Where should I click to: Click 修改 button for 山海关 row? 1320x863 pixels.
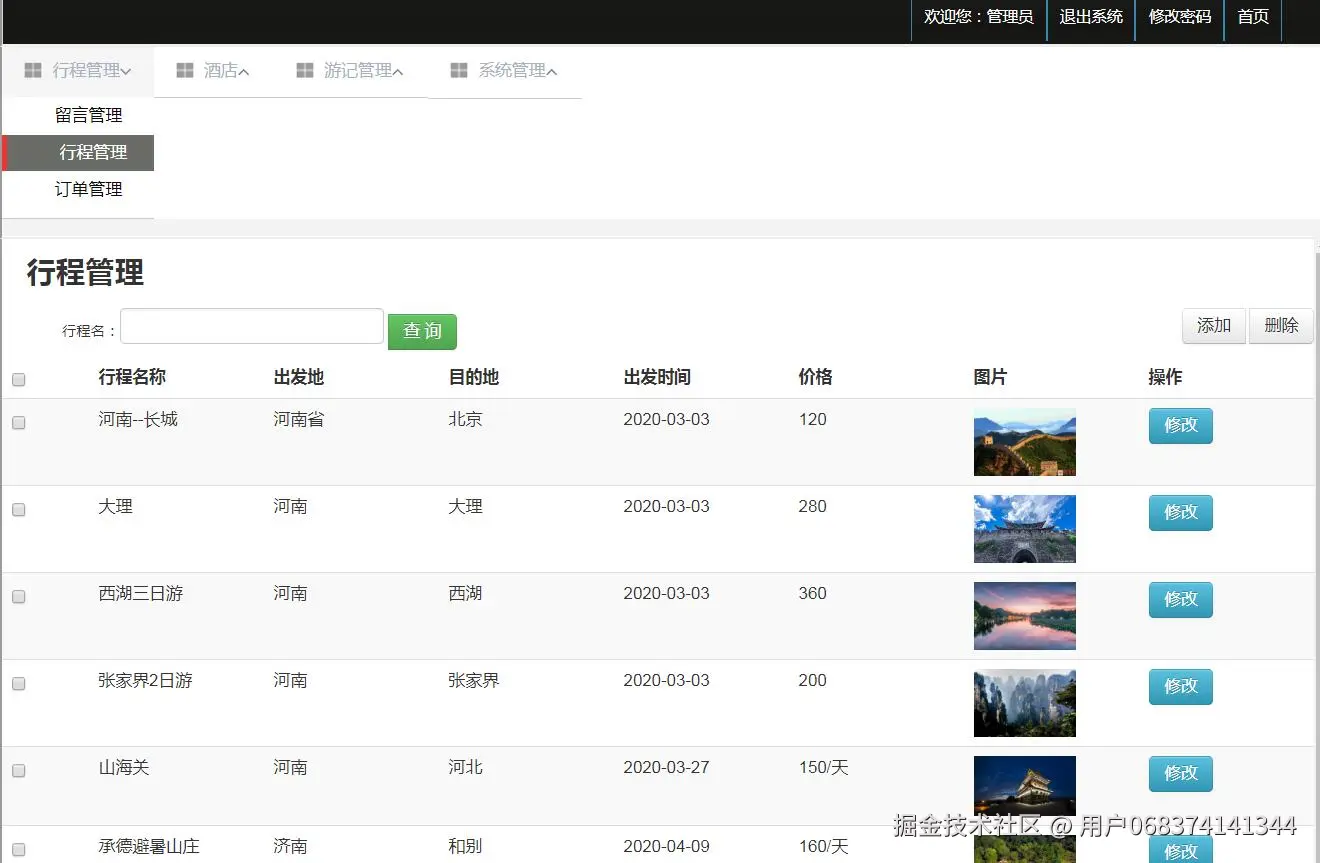[x=1180, y=774]
